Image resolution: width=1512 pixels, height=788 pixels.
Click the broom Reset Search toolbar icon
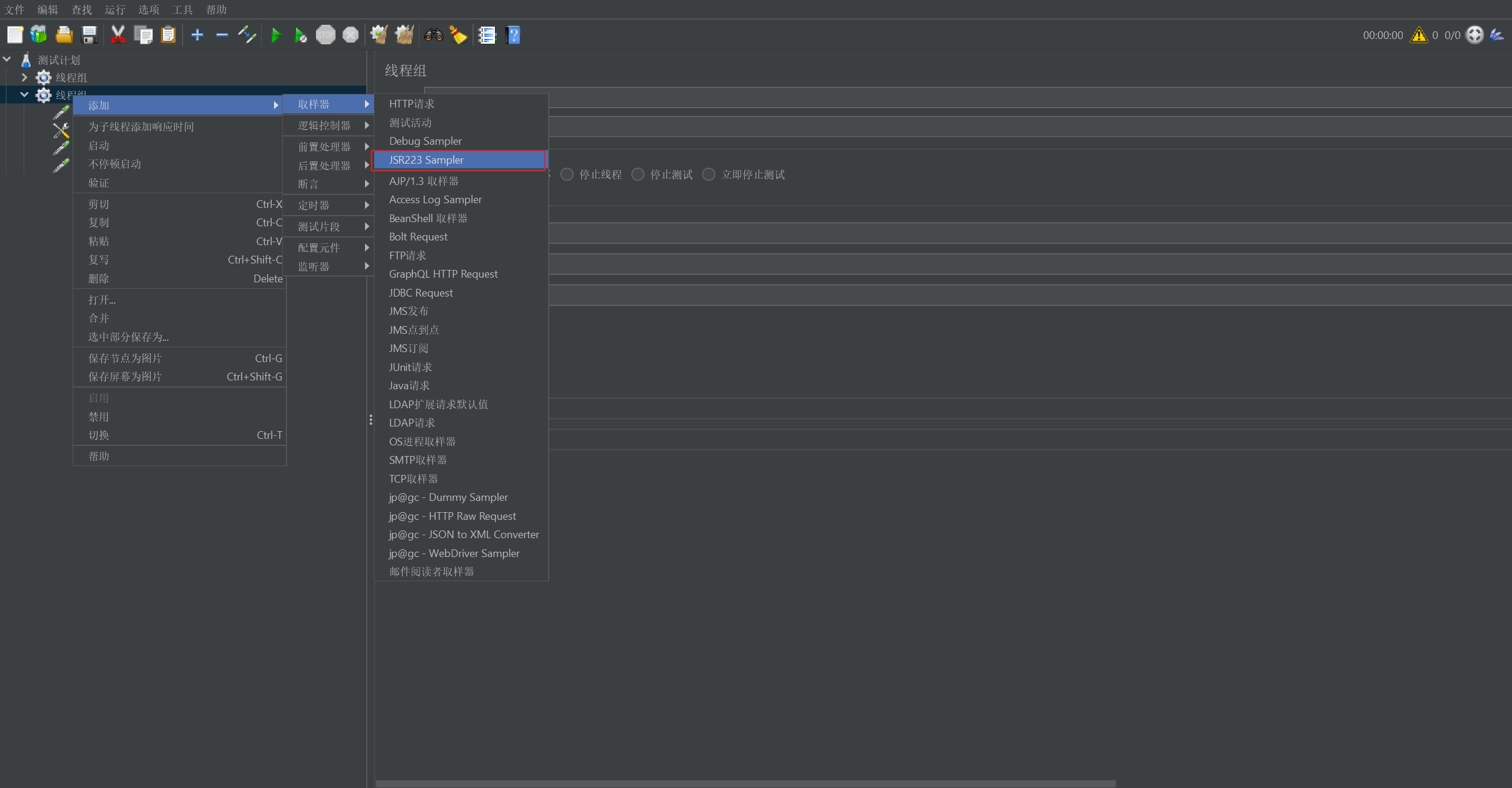pyautogui.click(x=458, y=35)
